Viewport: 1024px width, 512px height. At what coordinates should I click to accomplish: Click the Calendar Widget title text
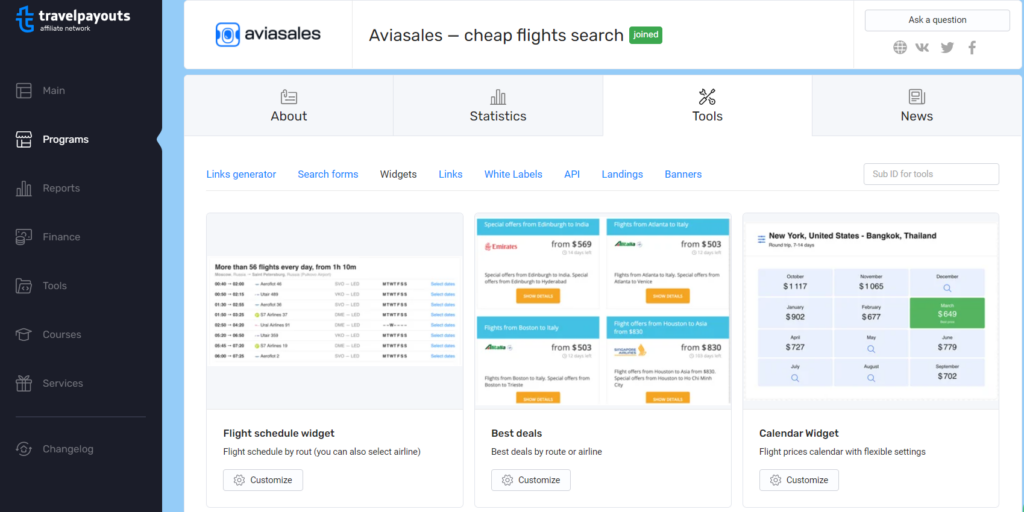(799, 433)
